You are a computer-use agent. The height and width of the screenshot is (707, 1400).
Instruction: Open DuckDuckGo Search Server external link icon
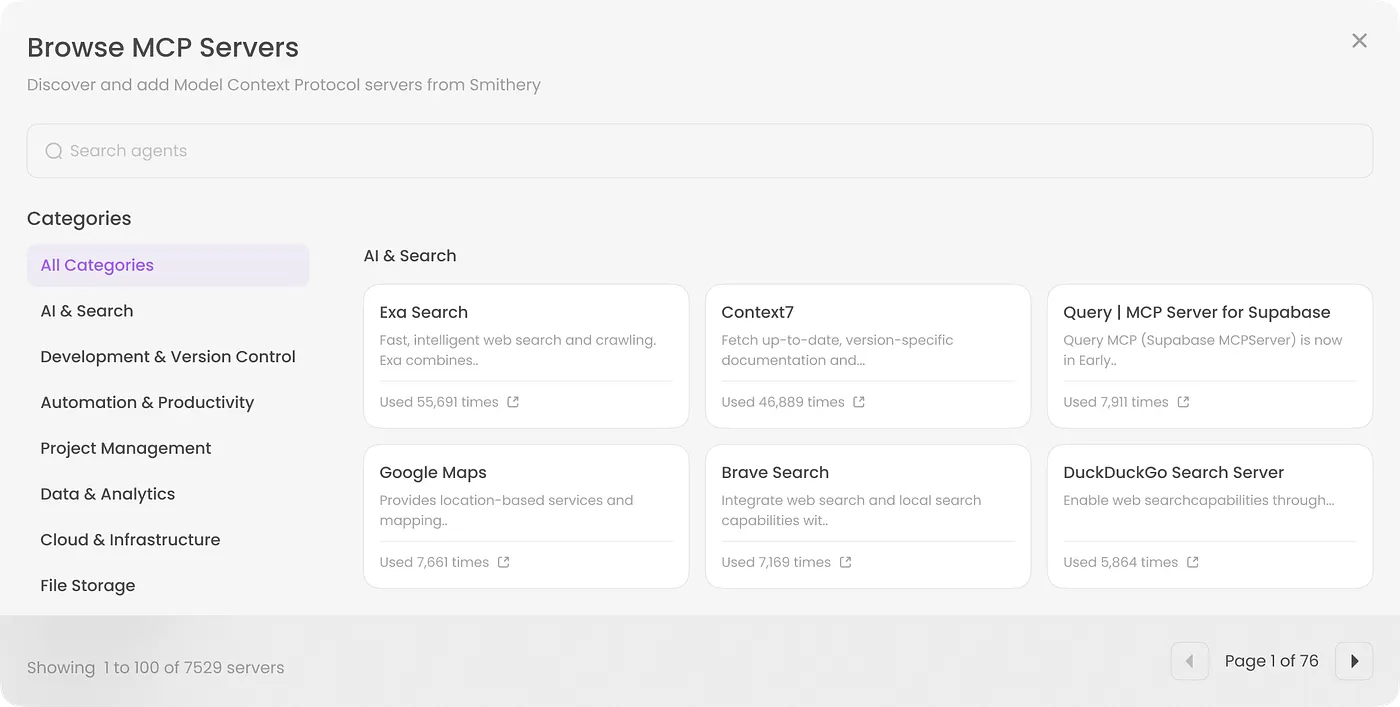pyautogui.click(x=1192, y=562)
